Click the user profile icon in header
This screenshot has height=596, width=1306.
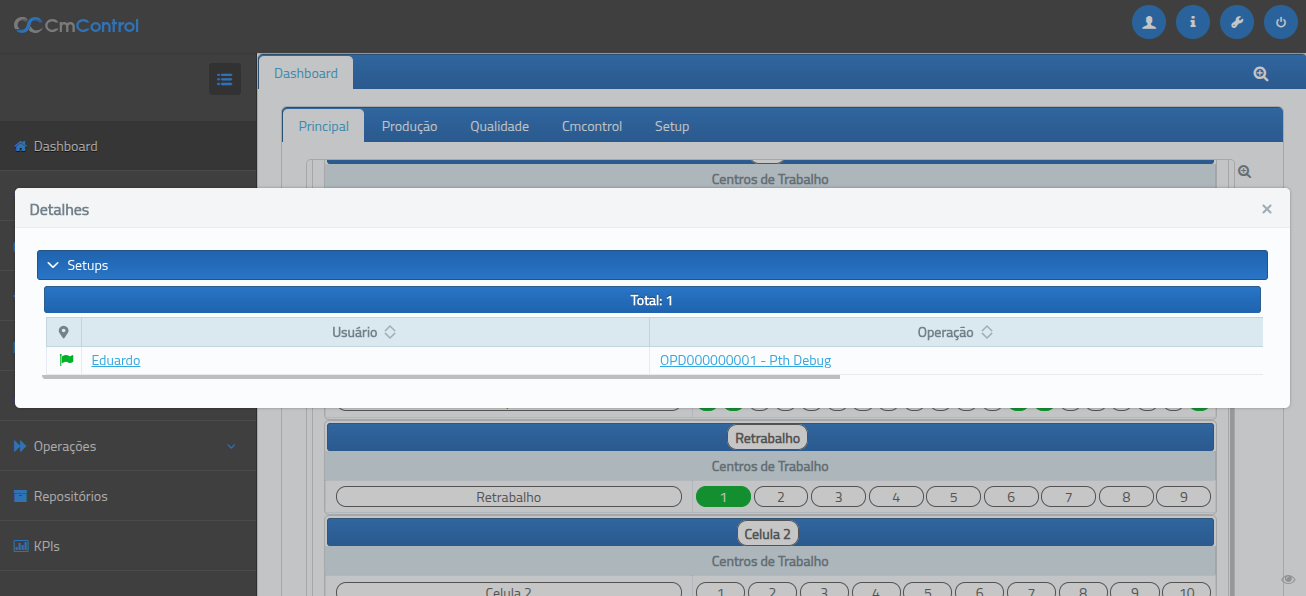point(1149,22)
